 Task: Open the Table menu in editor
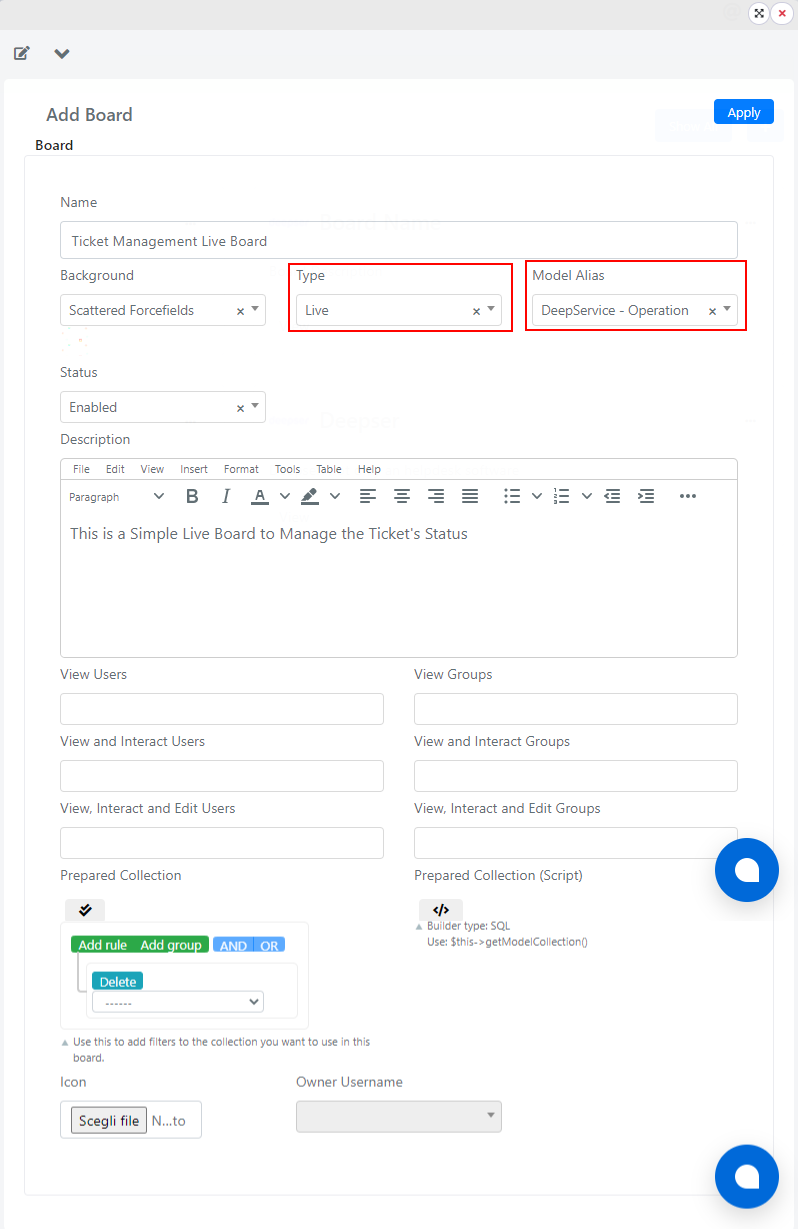pyautogui.click(x=329, y=469)
